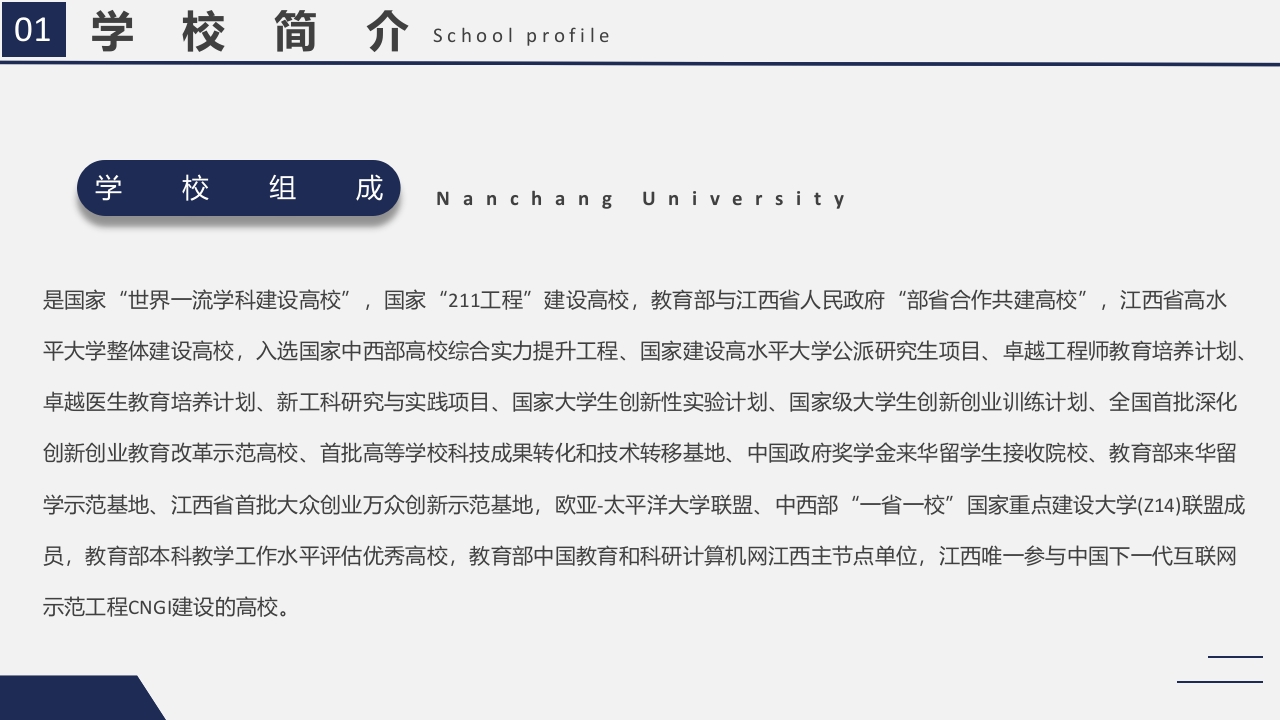1280x720 pixels.
Task: Click the last line 示范工程CNGI建设的高校
Action: point(168,607)
